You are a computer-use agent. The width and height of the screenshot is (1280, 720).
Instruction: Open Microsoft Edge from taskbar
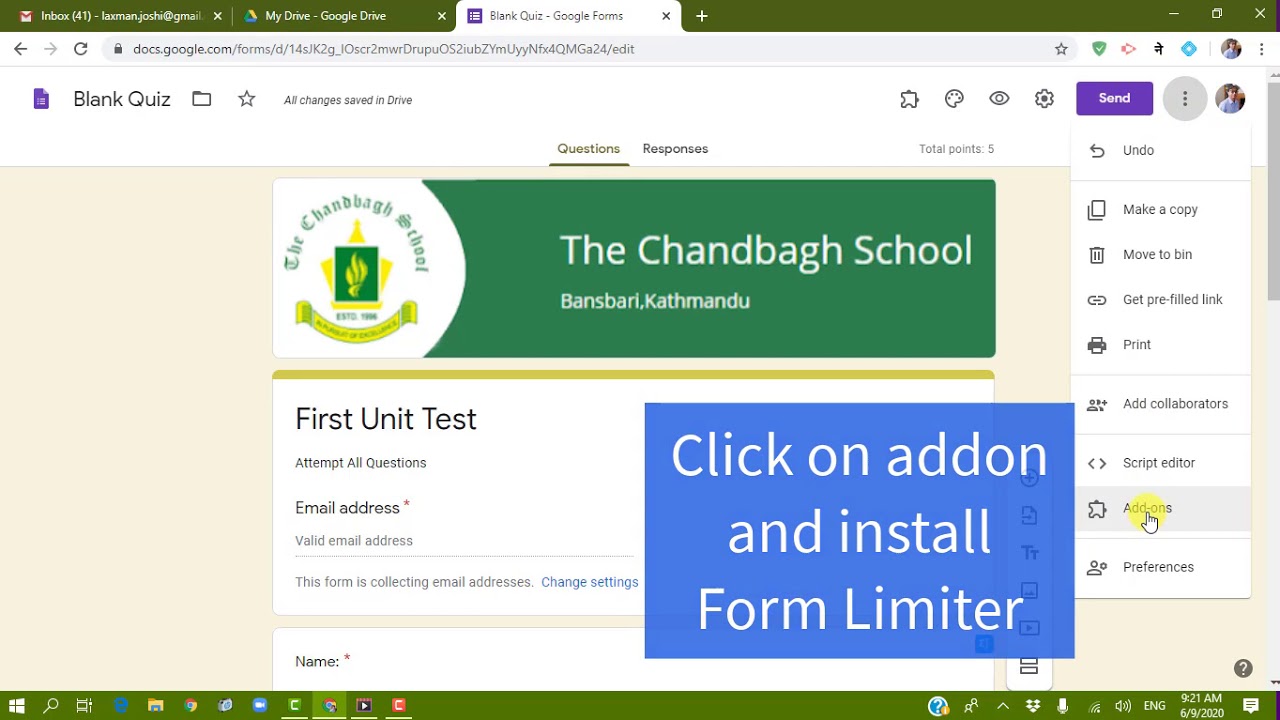121,705
